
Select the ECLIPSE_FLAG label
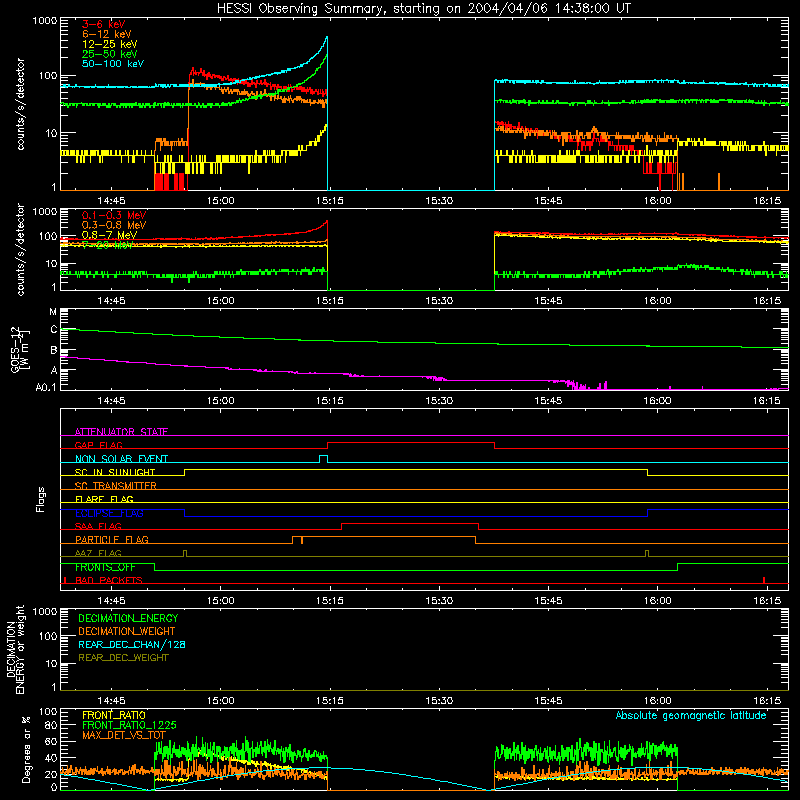[x=109, y=513]
